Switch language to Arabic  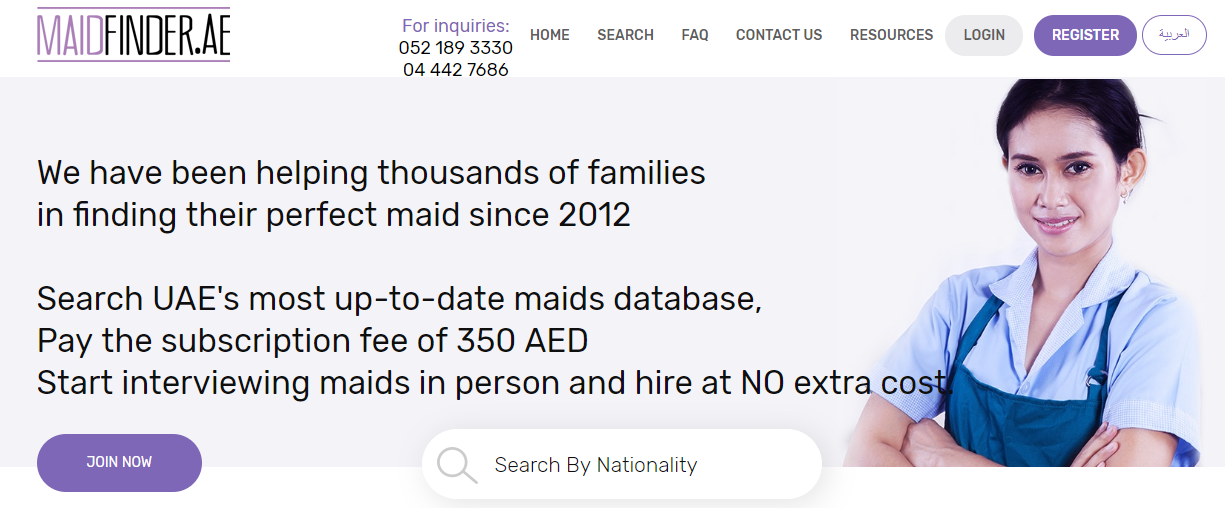pos(1174,35)
